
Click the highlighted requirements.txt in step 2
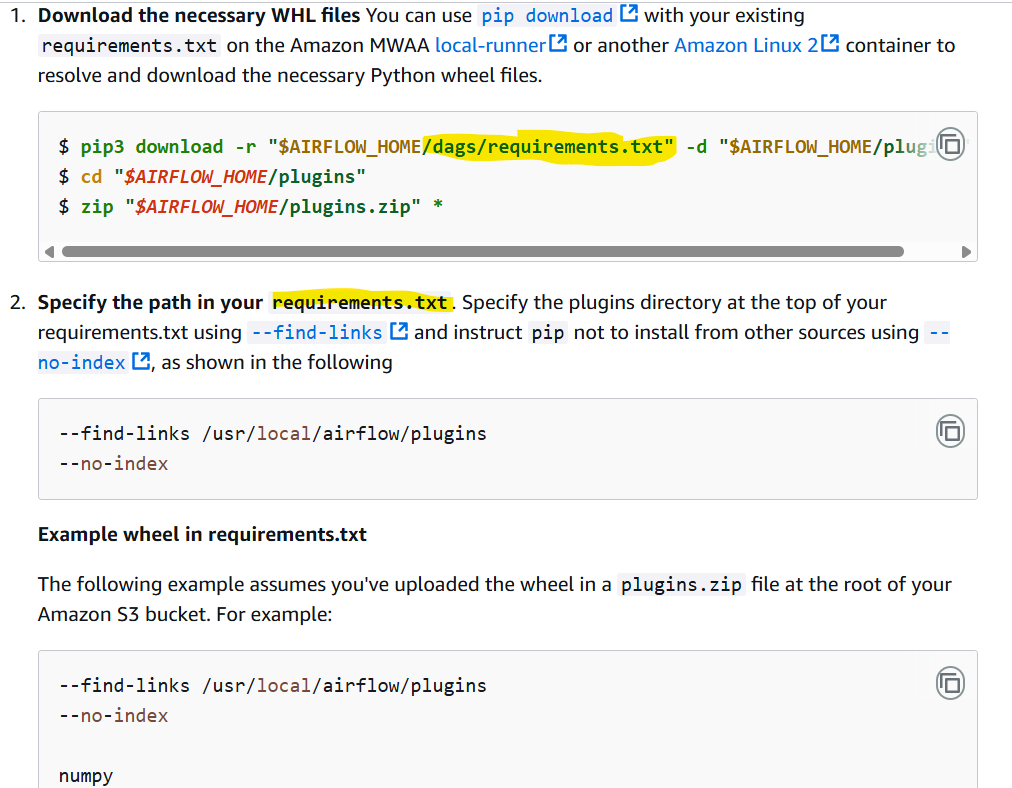point(360,303)
